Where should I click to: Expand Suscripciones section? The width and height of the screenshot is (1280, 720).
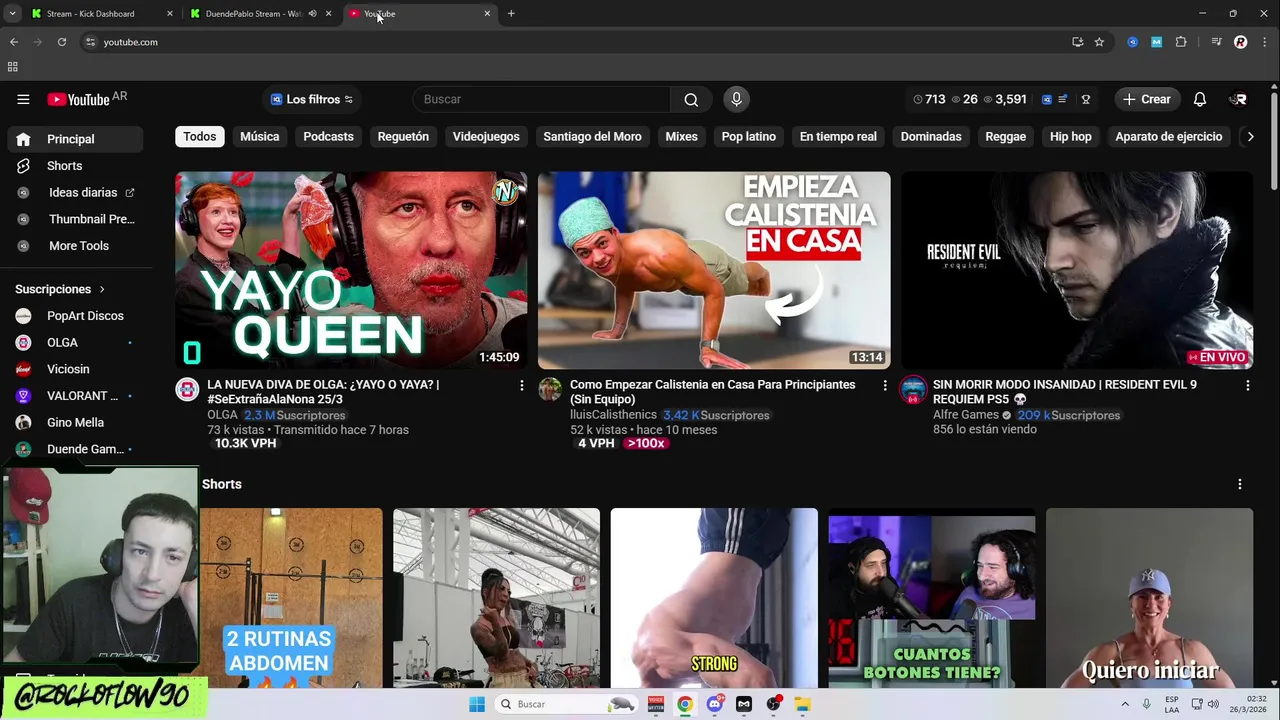[60, 289]
